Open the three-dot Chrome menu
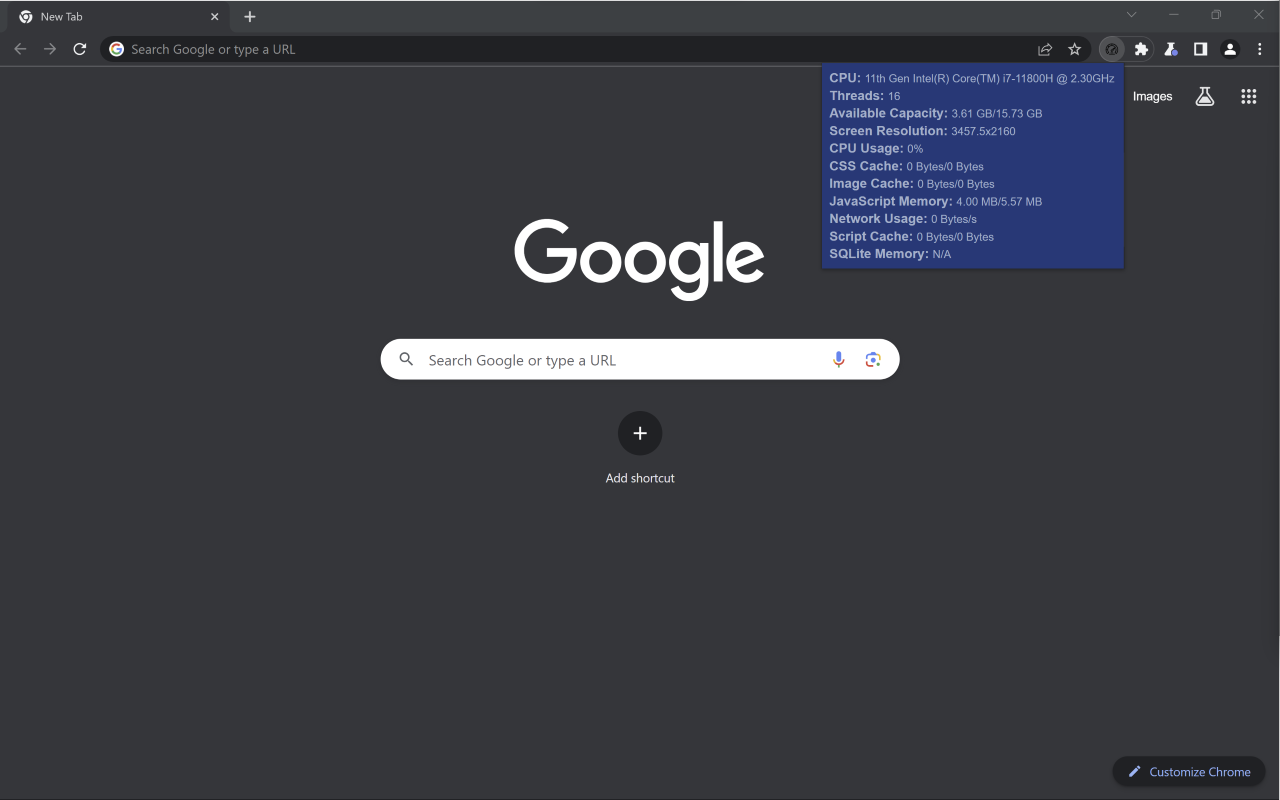Screen dimensions: 1280x800 click(x=1259, y=48)
